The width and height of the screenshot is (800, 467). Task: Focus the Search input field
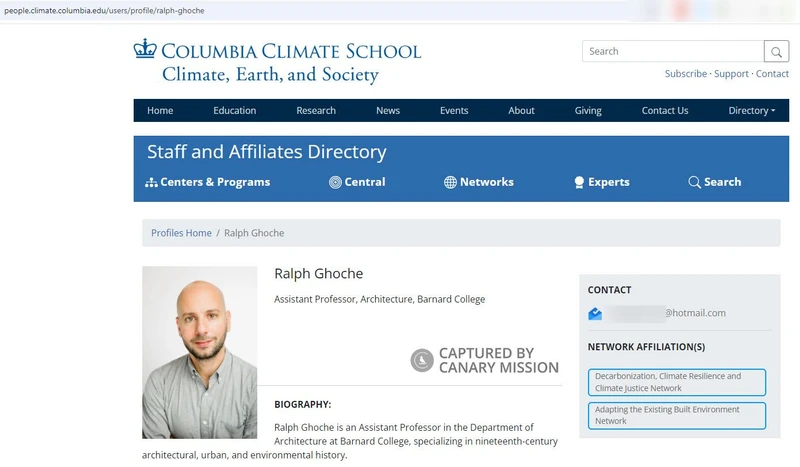(x=673, y=52)
